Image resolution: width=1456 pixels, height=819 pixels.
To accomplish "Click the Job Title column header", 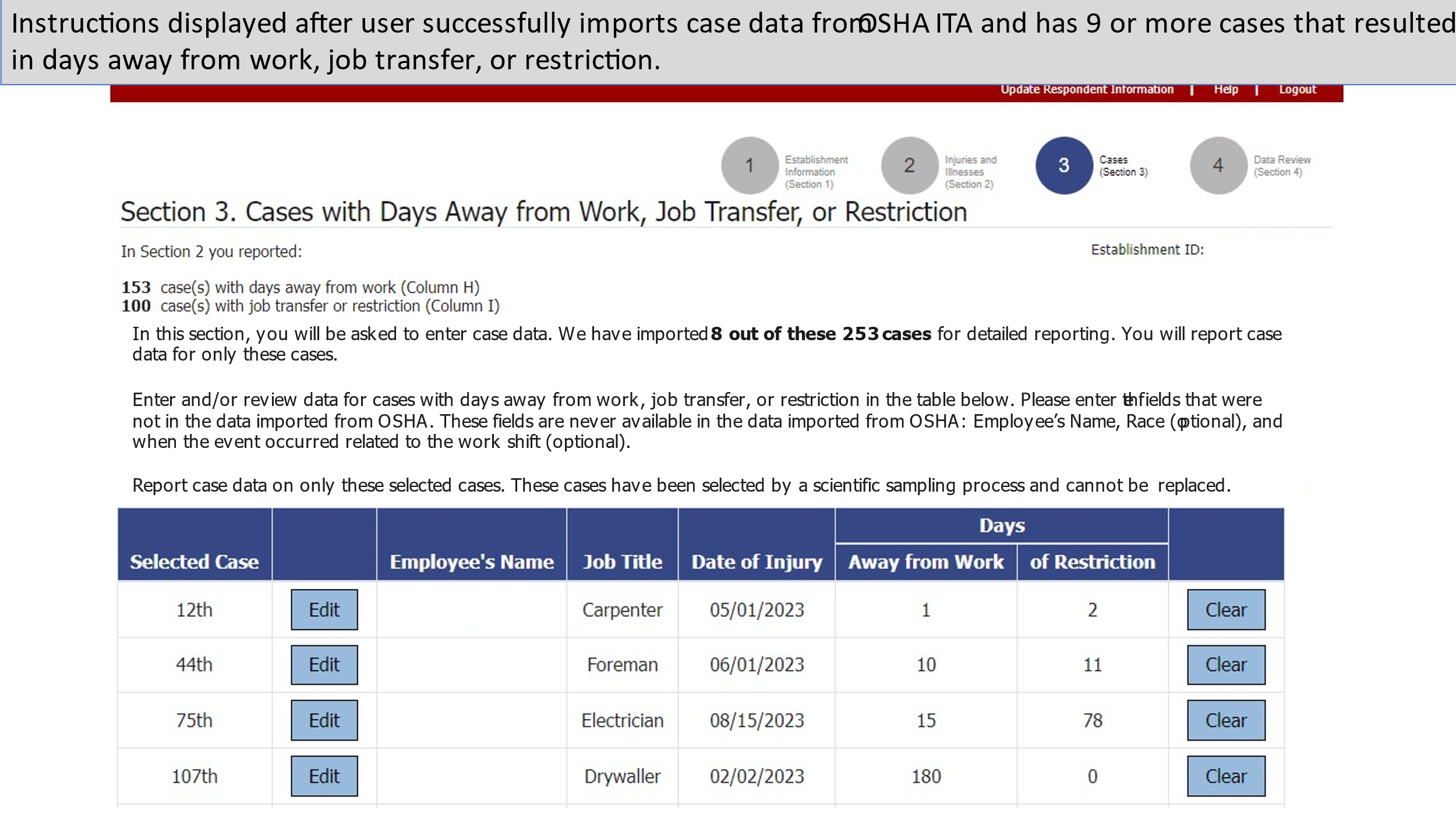I will pos(622,562).
